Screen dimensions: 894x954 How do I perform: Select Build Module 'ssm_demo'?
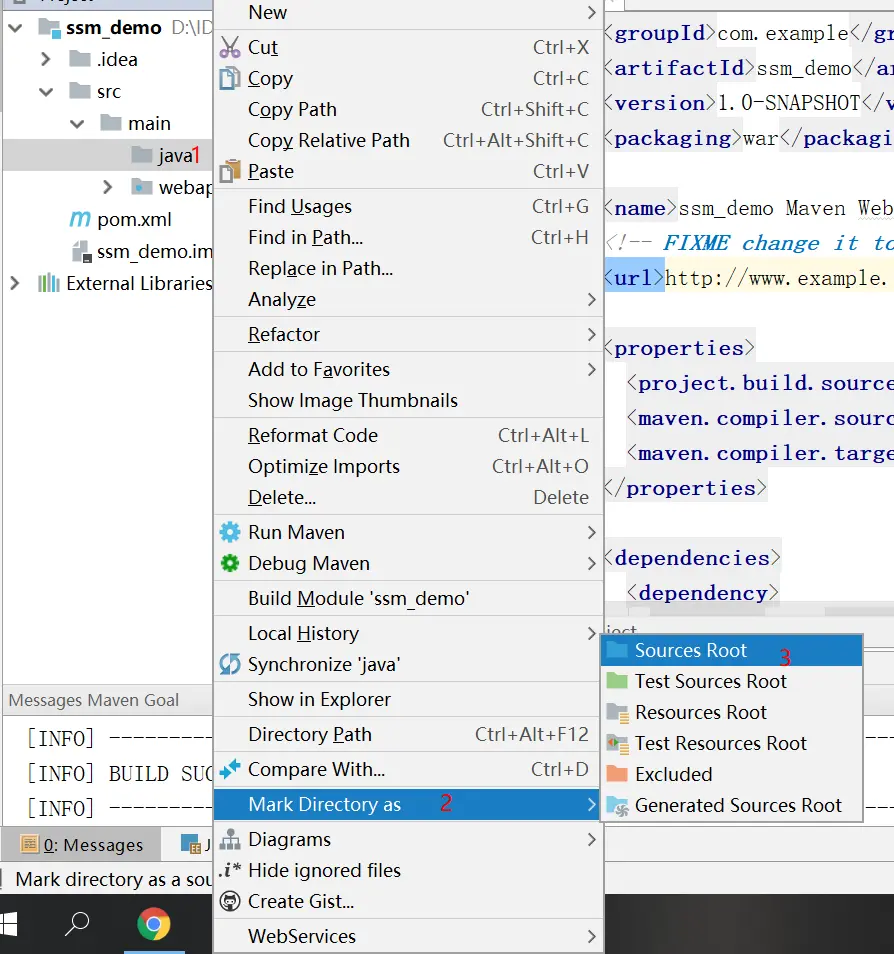(408, 598)
